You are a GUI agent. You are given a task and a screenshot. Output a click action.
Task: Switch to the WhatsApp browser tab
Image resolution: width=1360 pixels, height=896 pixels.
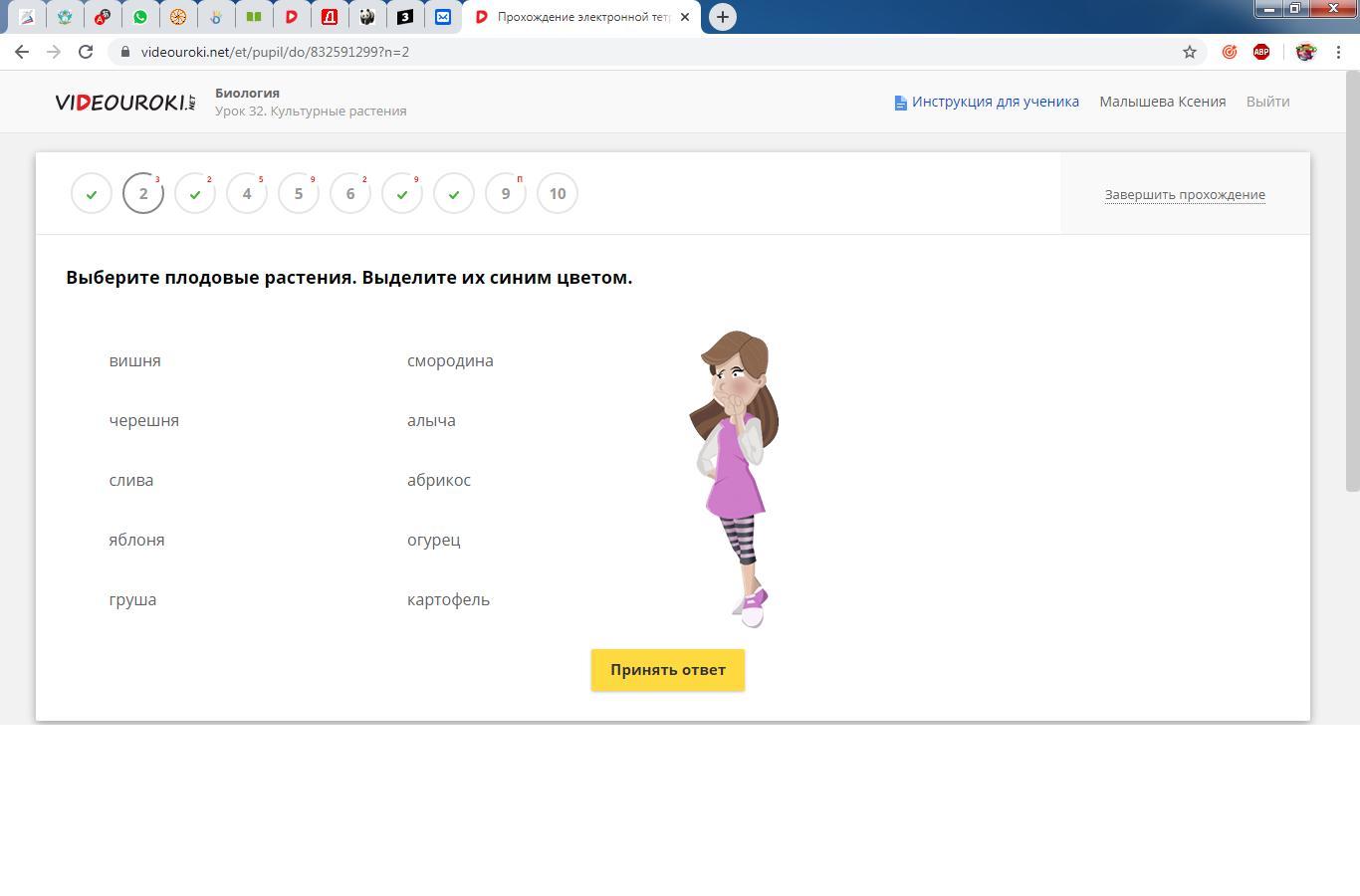[140, 17]
